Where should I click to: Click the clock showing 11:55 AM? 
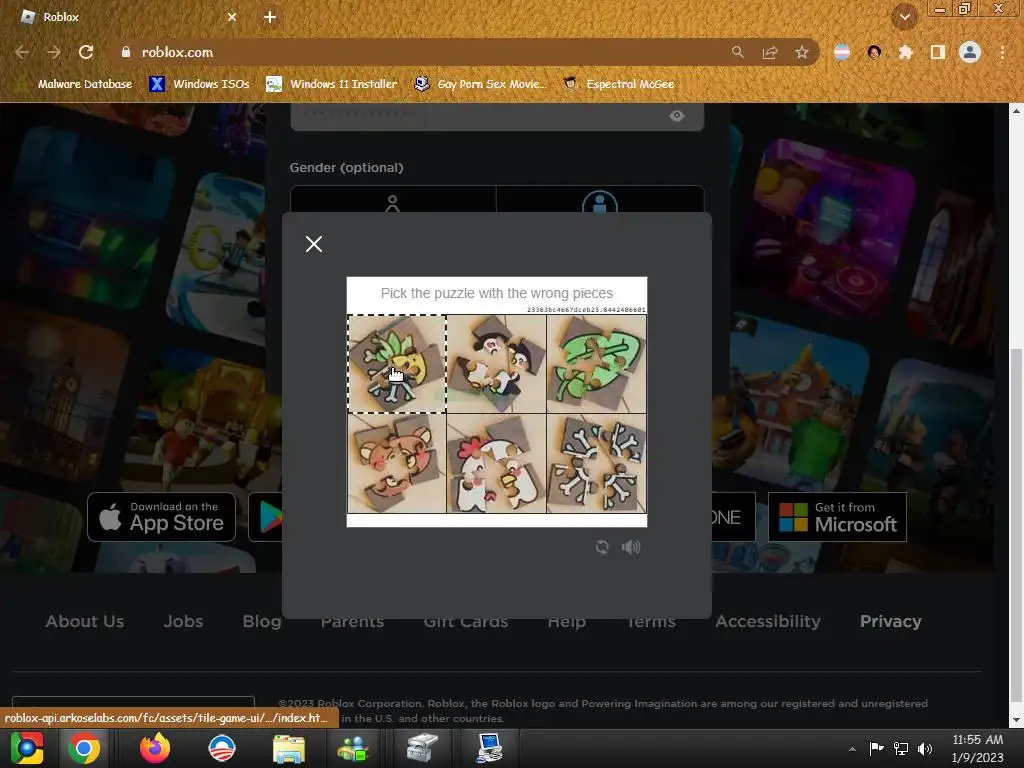977,748
